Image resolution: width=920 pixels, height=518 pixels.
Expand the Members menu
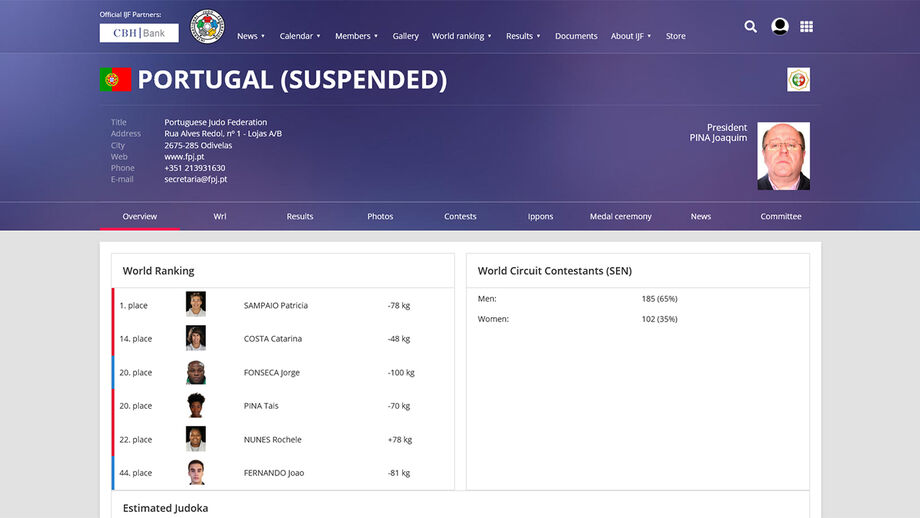[356, 36]
